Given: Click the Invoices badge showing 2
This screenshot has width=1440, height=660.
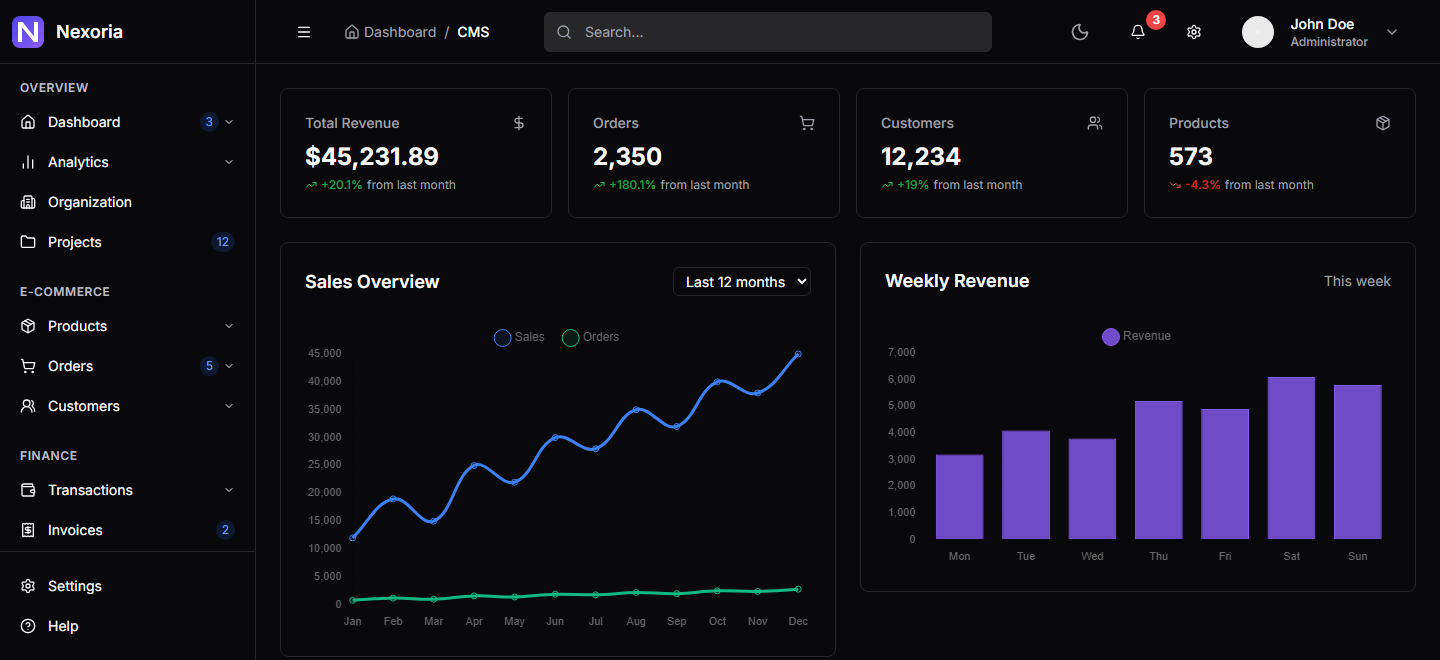Looking at the screenshot, I should click(225, 530).
